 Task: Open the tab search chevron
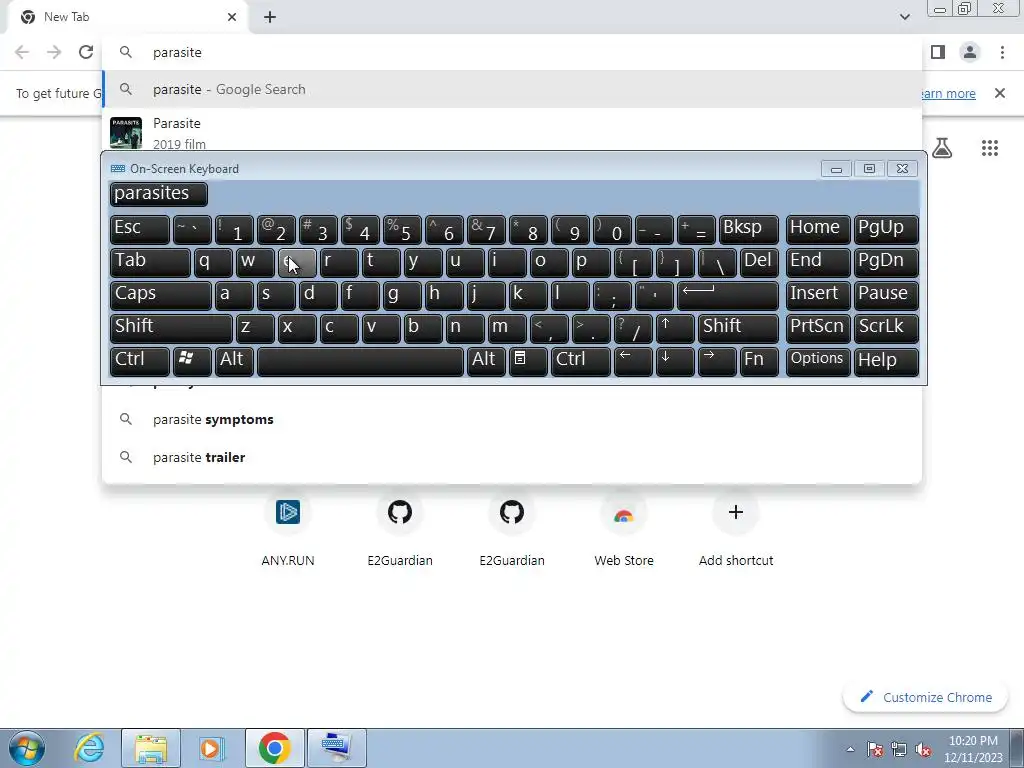(x=904, y=17)
